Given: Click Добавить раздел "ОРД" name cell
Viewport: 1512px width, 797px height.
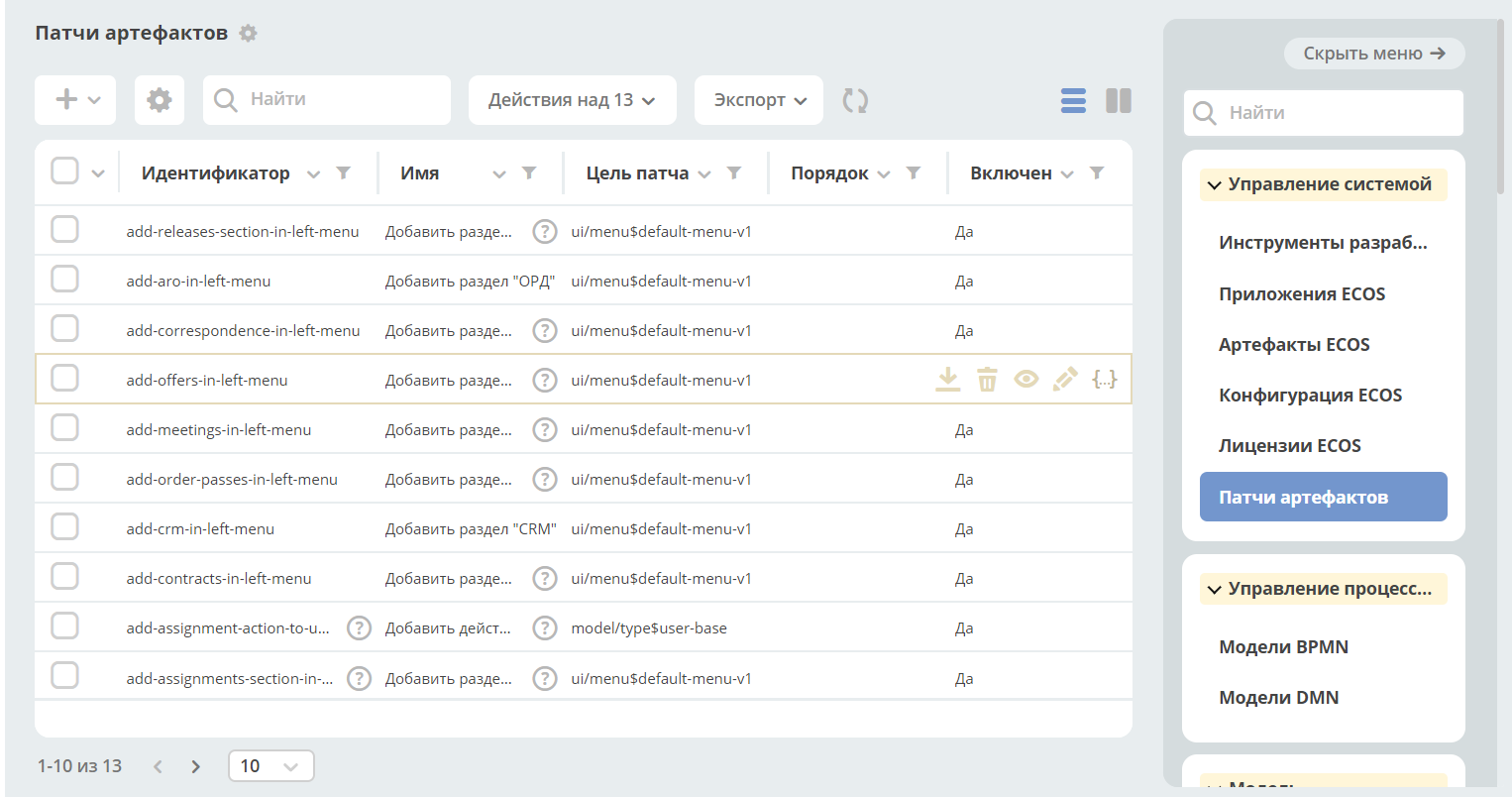Looking at the screenshot, I should 470,282.
